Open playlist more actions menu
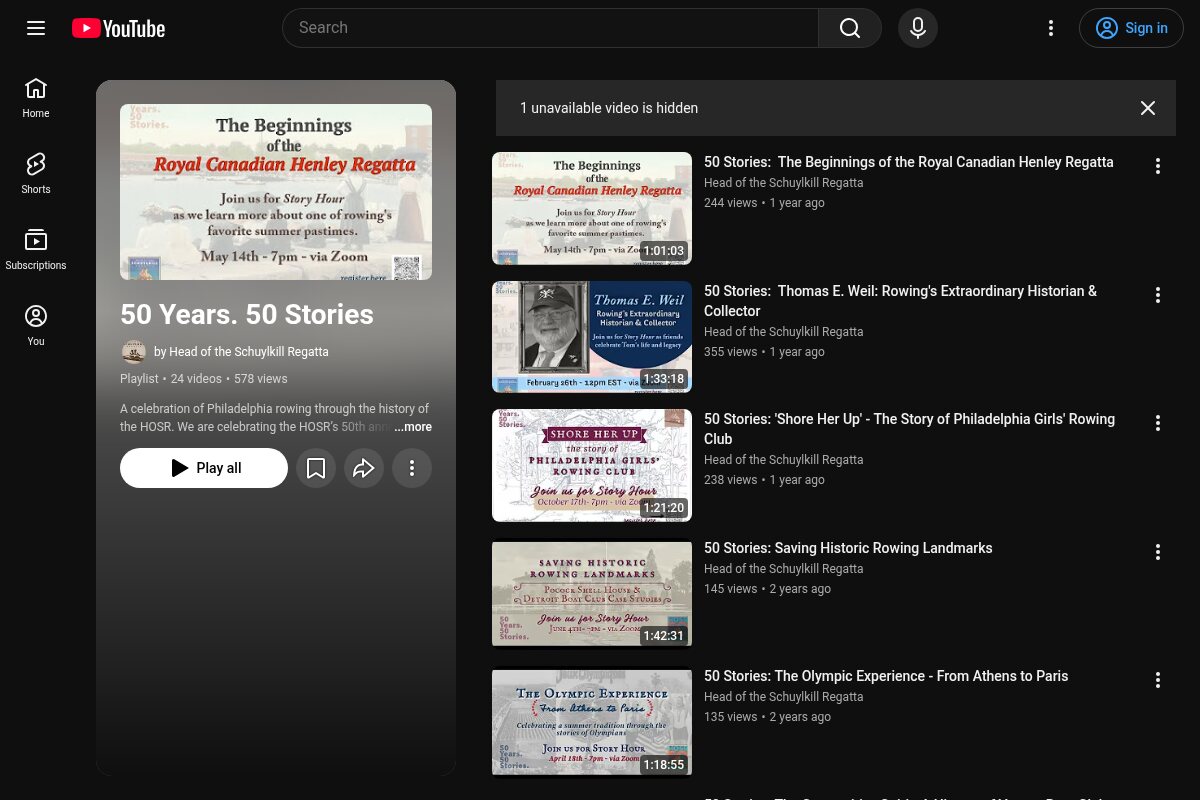Viewport: 1200px width, 800px height. tap(412, 468)
